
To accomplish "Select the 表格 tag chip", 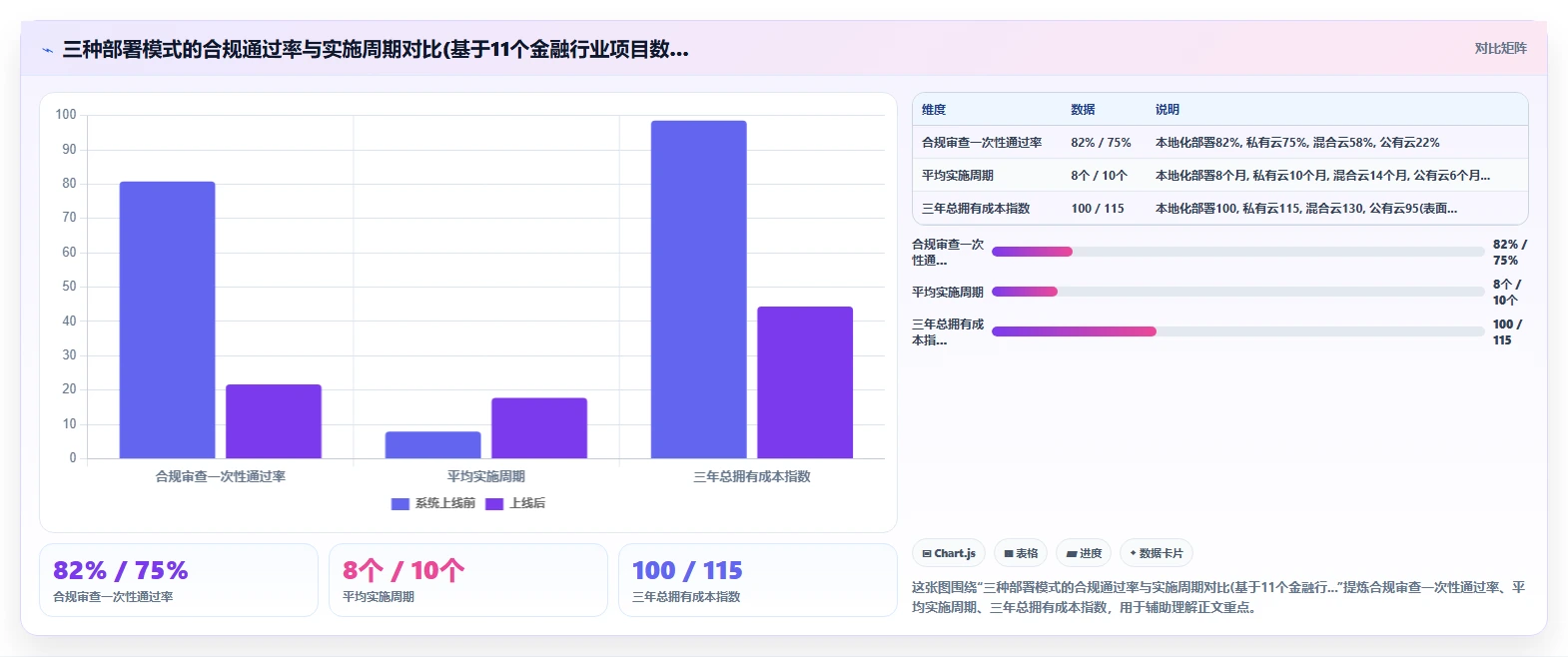I will point(1021,553).
